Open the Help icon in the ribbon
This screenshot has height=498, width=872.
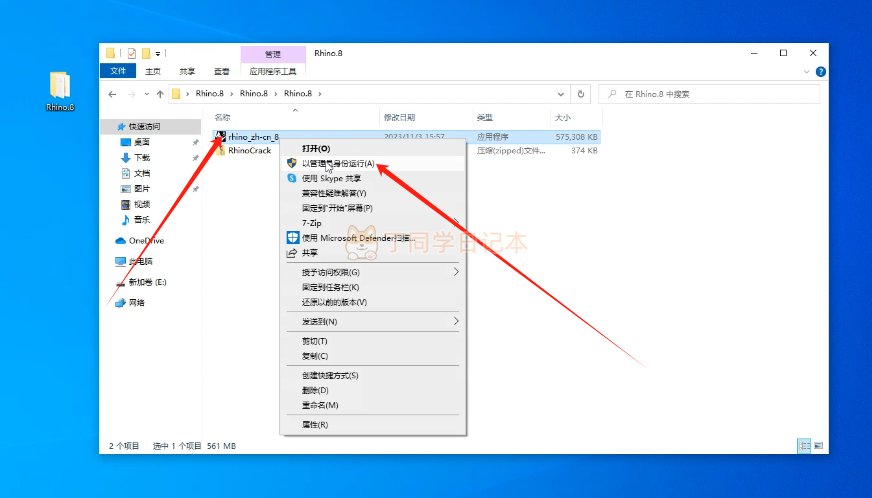[820, 71]
